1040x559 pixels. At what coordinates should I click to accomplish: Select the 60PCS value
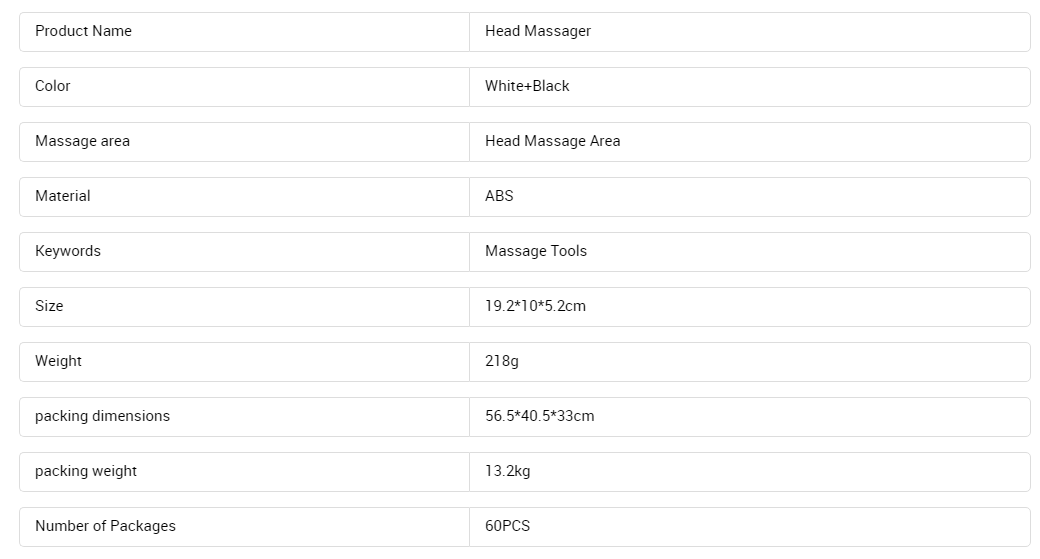[x=507, y=527]
